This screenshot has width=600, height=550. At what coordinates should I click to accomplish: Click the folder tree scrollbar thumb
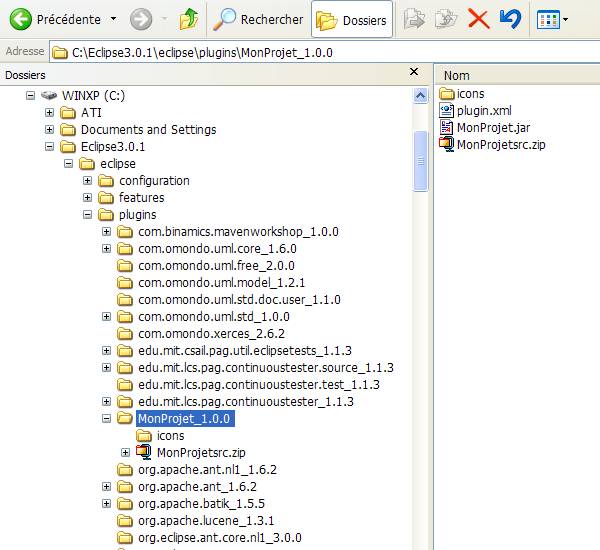(421, 161)
